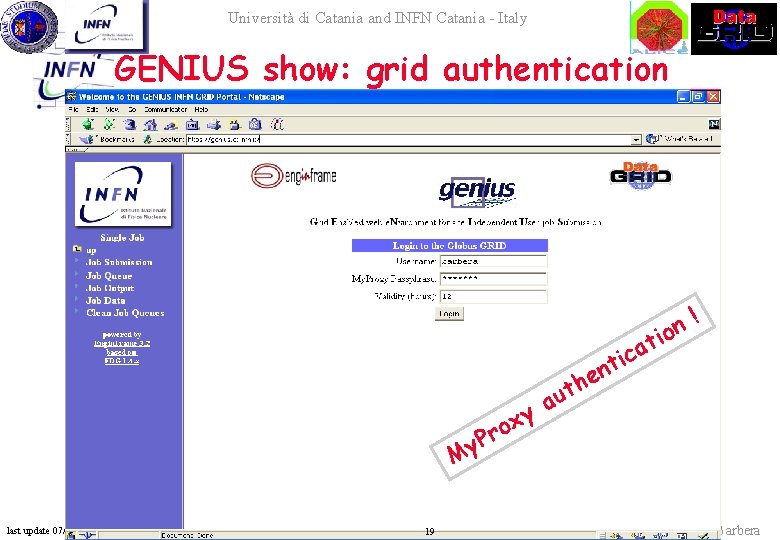Open Job Output in the sidebar
780x540 pixels.
pyautogui.click(x=110, y=288)
